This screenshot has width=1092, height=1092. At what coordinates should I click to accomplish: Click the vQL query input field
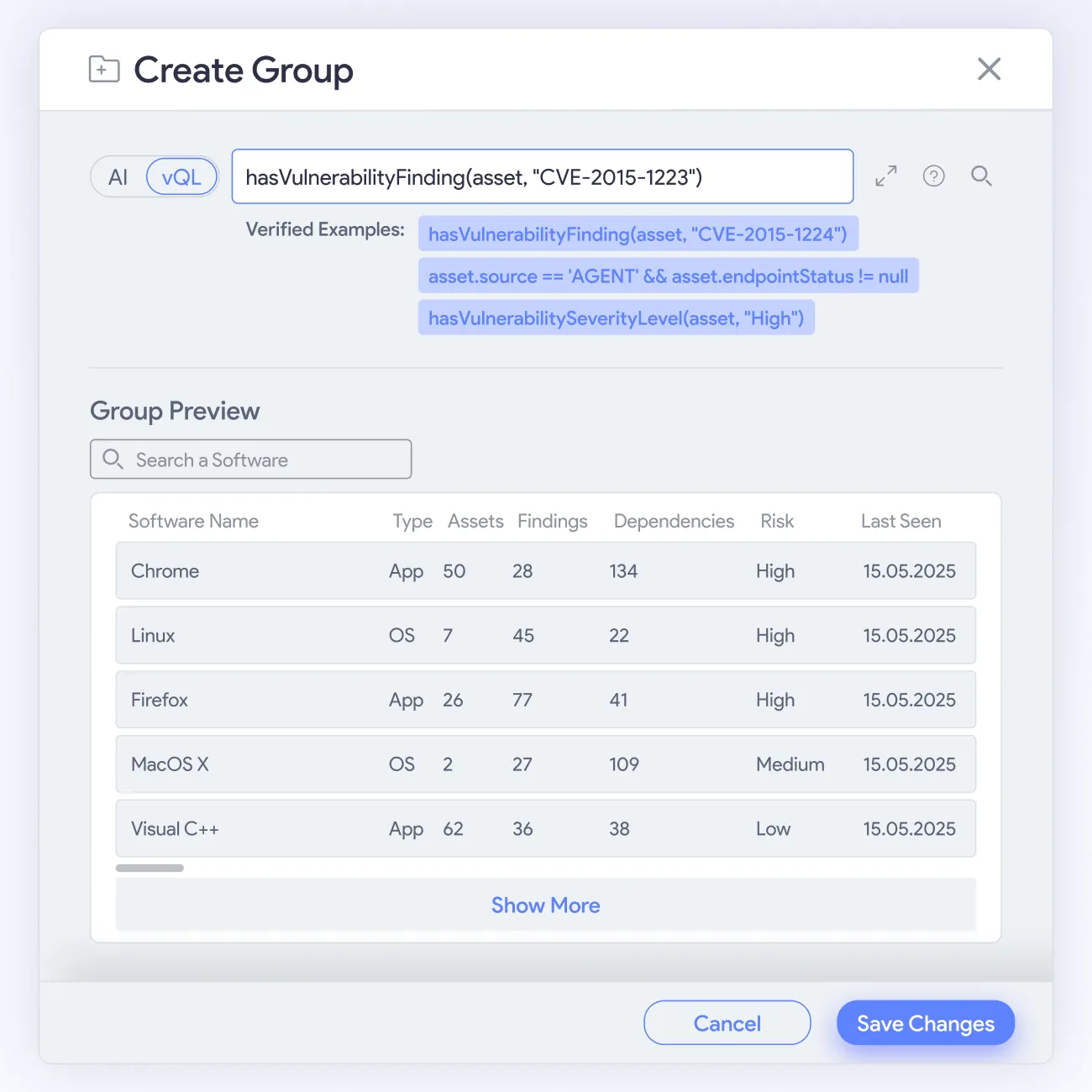point(543,176)
